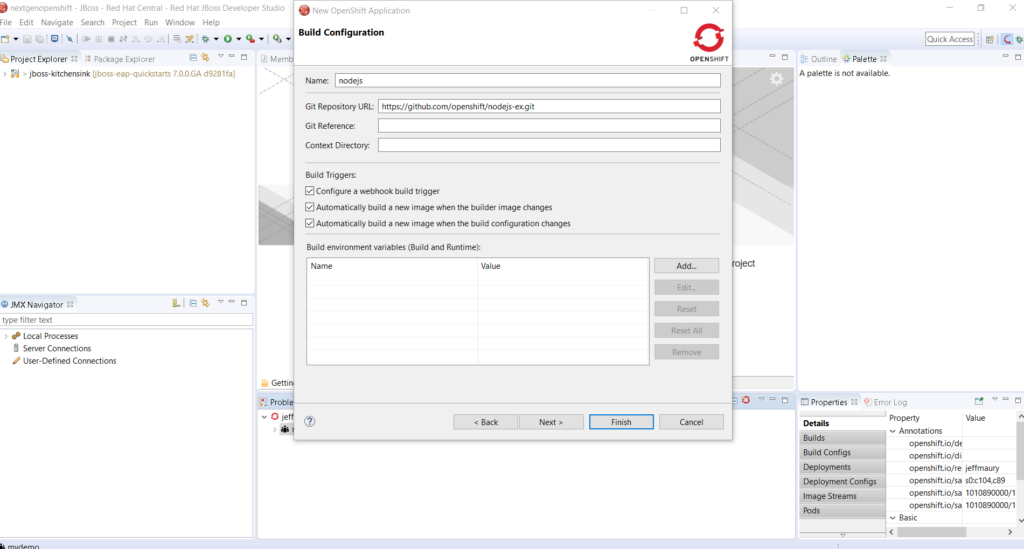This screenshot has height=549, width=1024.
Task: Click the gear settings icon in Red Hat Central
Action: pos(776,79)
